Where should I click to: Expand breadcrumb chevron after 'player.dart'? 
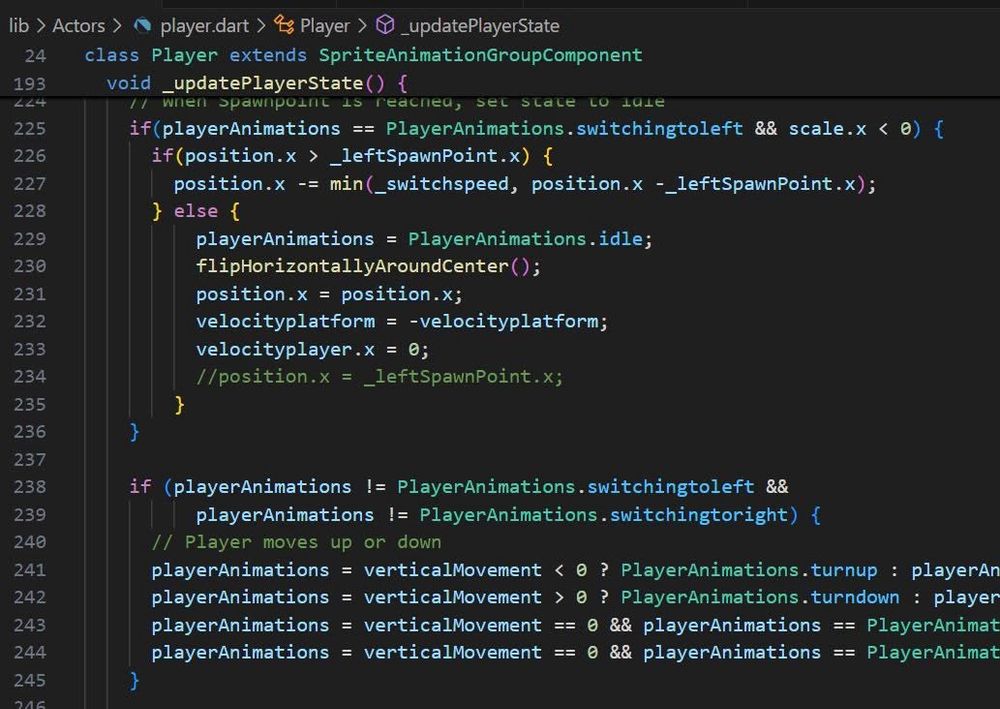click(x=261, y=26)
